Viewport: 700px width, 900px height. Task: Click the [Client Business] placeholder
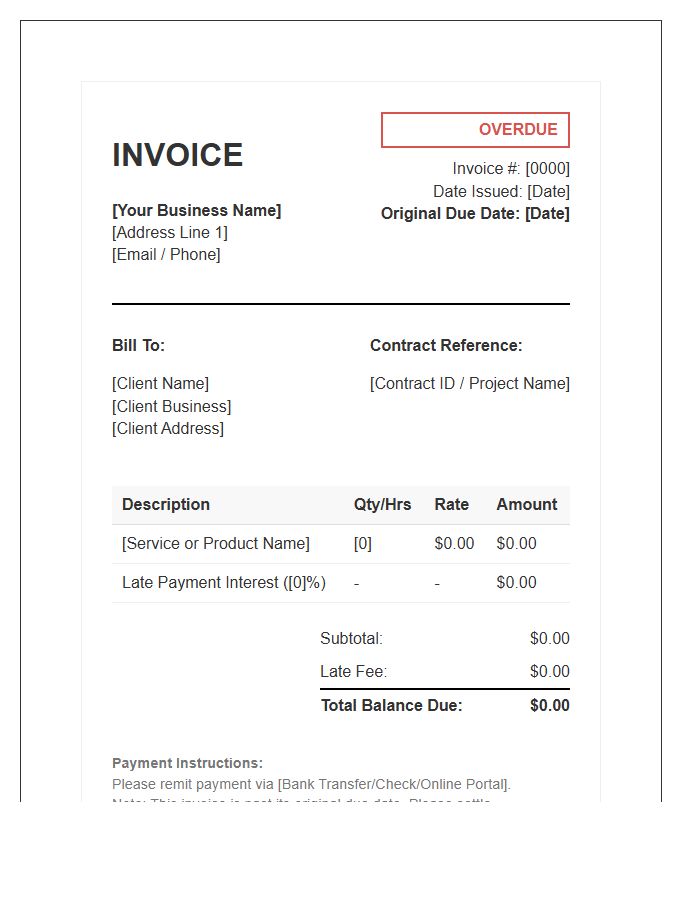pos(172,406)
